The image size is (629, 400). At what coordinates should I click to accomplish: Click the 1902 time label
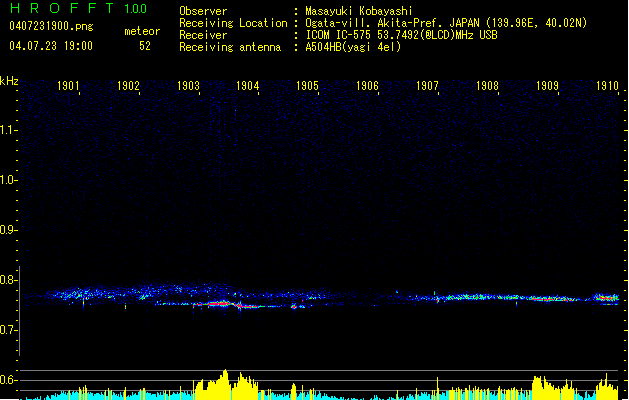128,86
